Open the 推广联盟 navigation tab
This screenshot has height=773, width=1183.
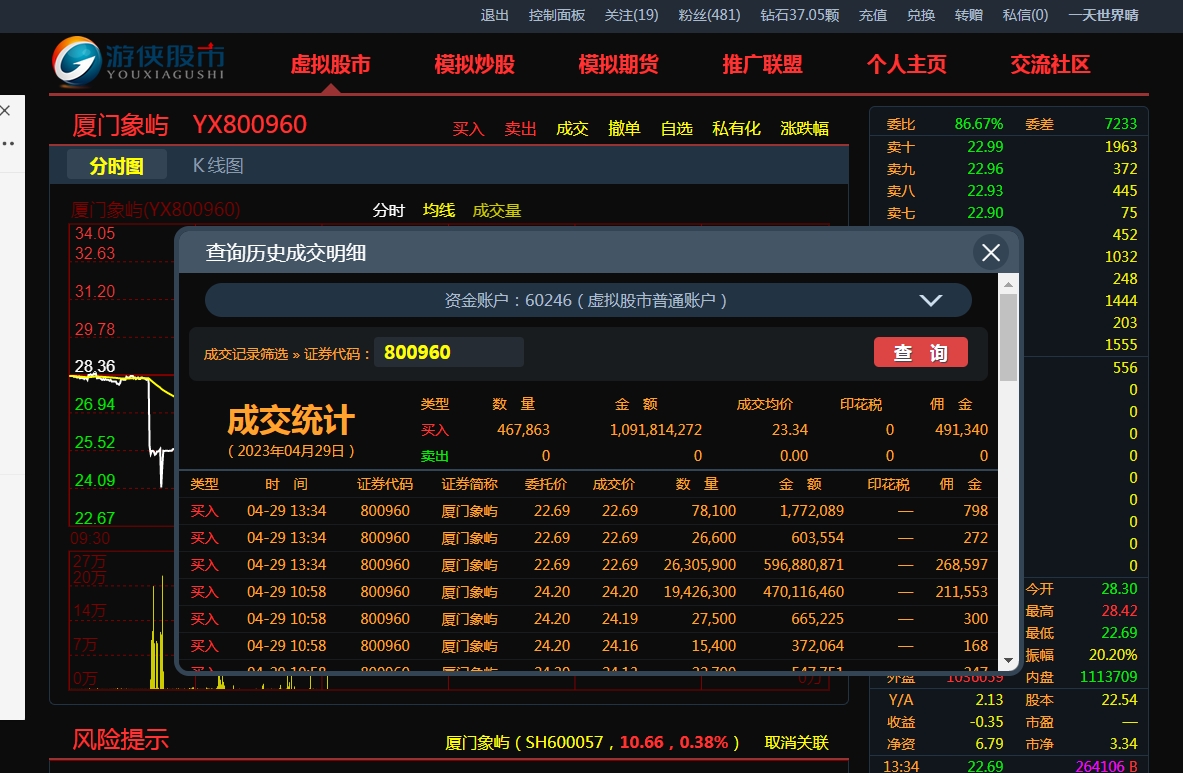coord(762,65)
